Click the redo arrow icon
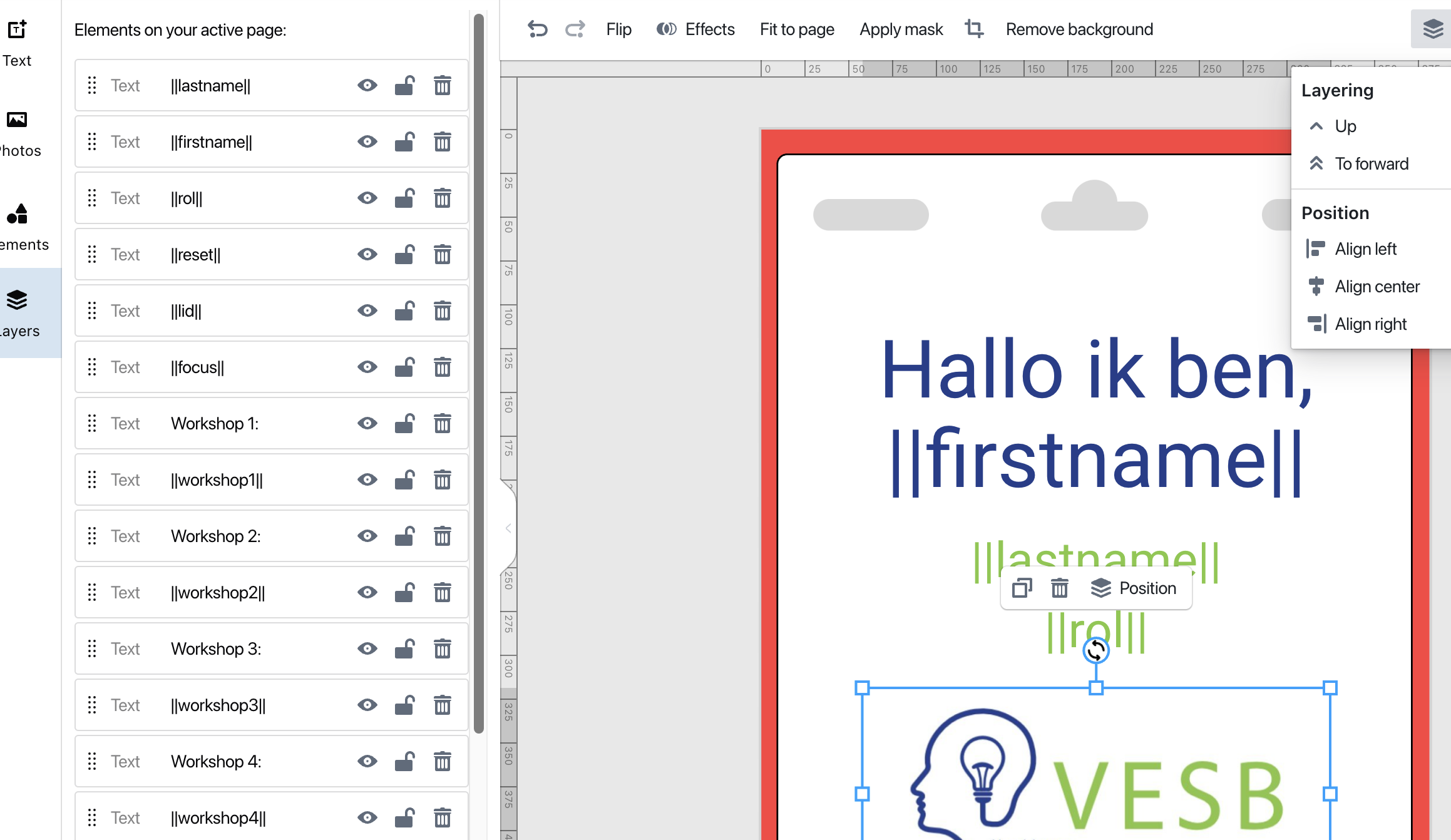Screen dimensions: 1451x840 [575, 29]
